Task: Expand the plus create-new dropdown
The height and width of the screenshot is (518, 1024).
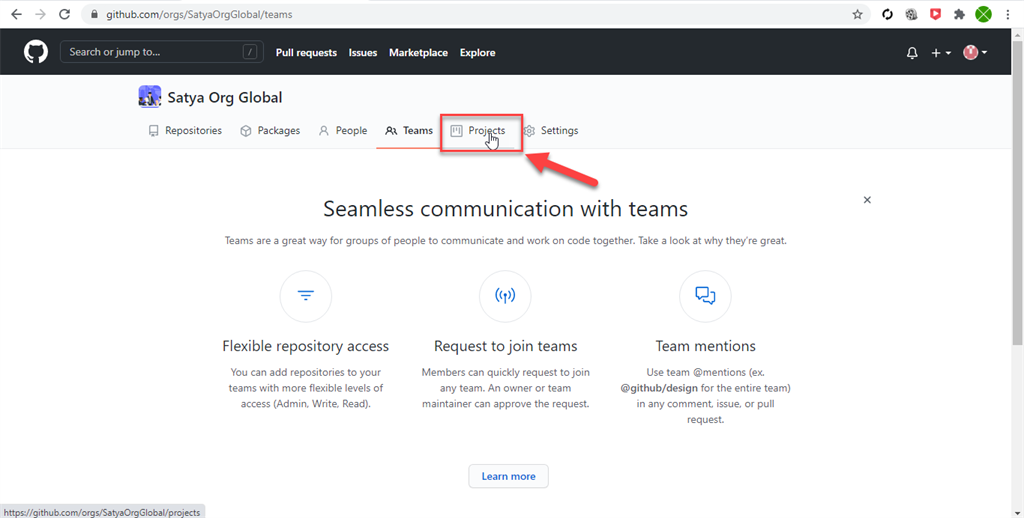Action: tap(940, 53)
